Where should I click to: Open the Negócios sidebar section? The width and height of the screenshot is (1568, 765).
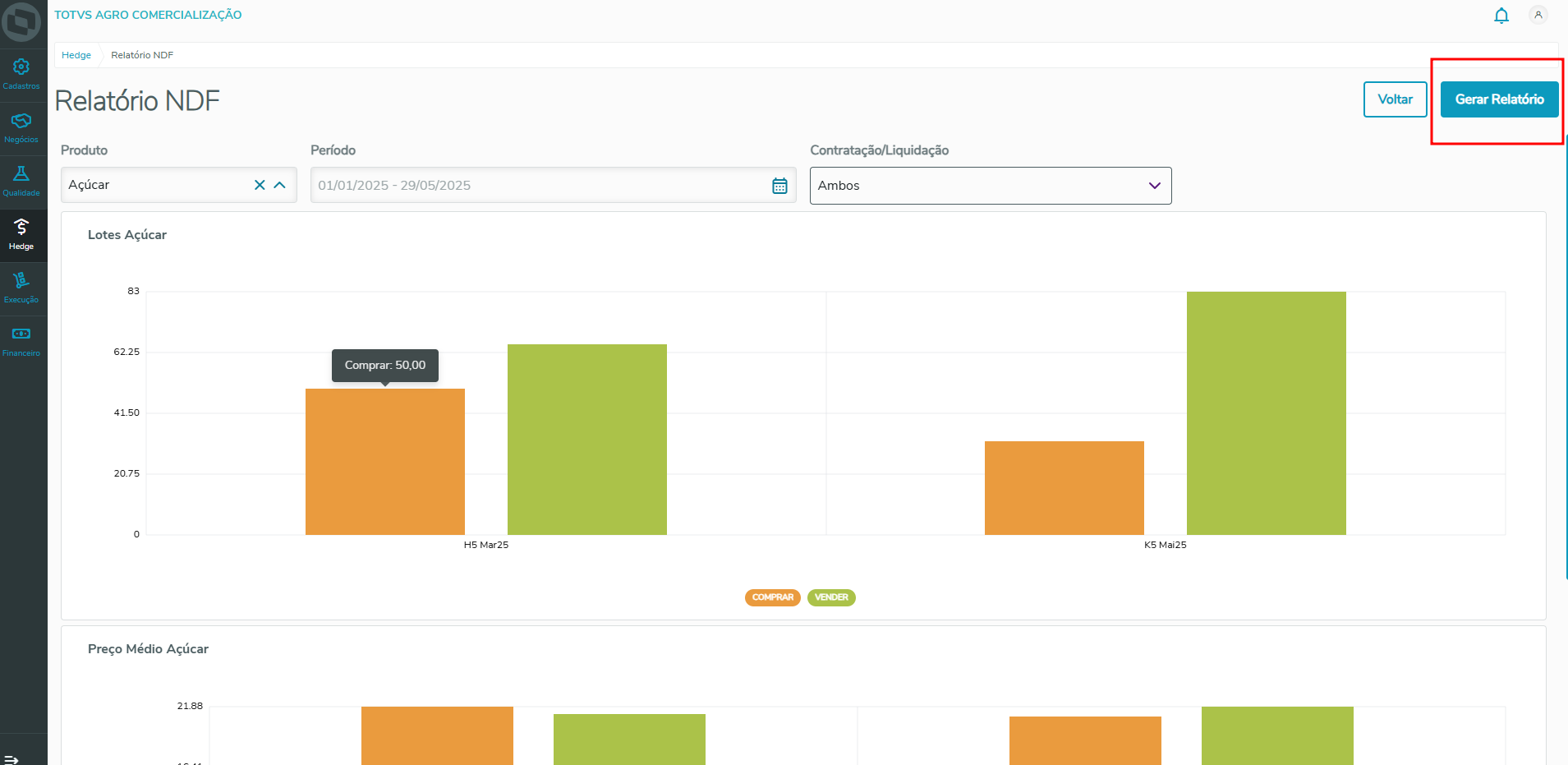tap(21, 128)
